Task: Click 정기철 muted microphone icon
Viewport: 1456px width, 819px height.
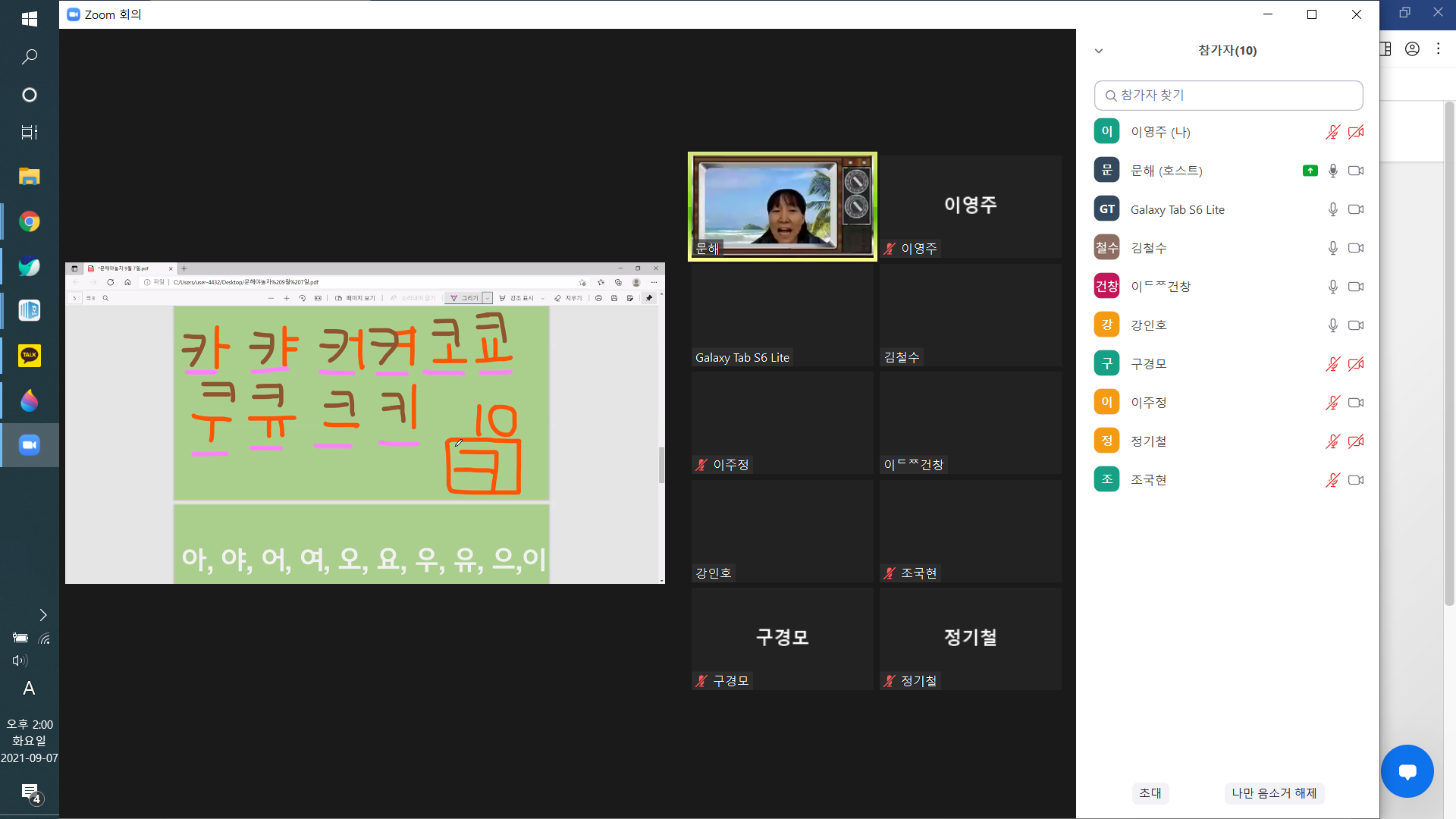Action: [1332, 441]
